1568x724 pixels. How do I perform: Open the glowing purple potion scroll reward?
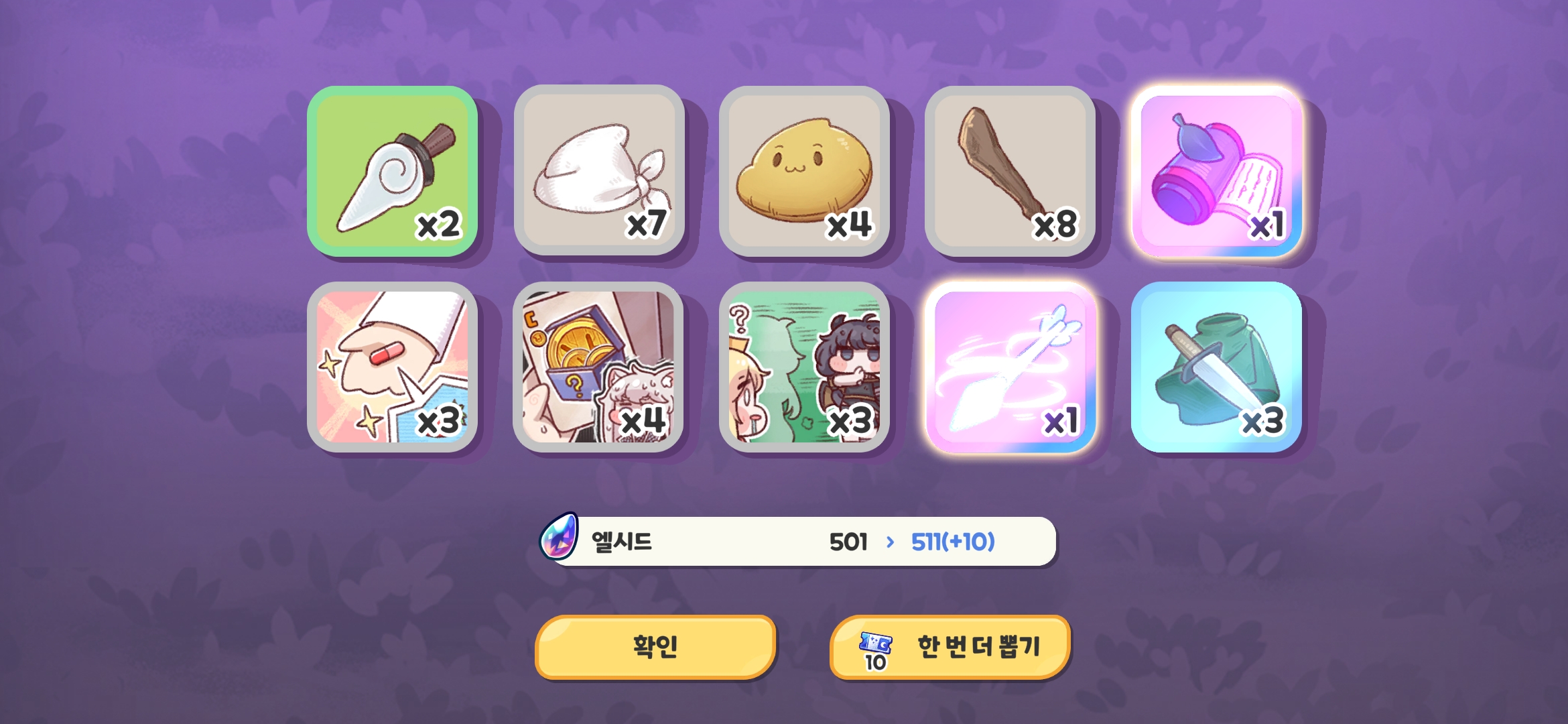(1216, 171)
